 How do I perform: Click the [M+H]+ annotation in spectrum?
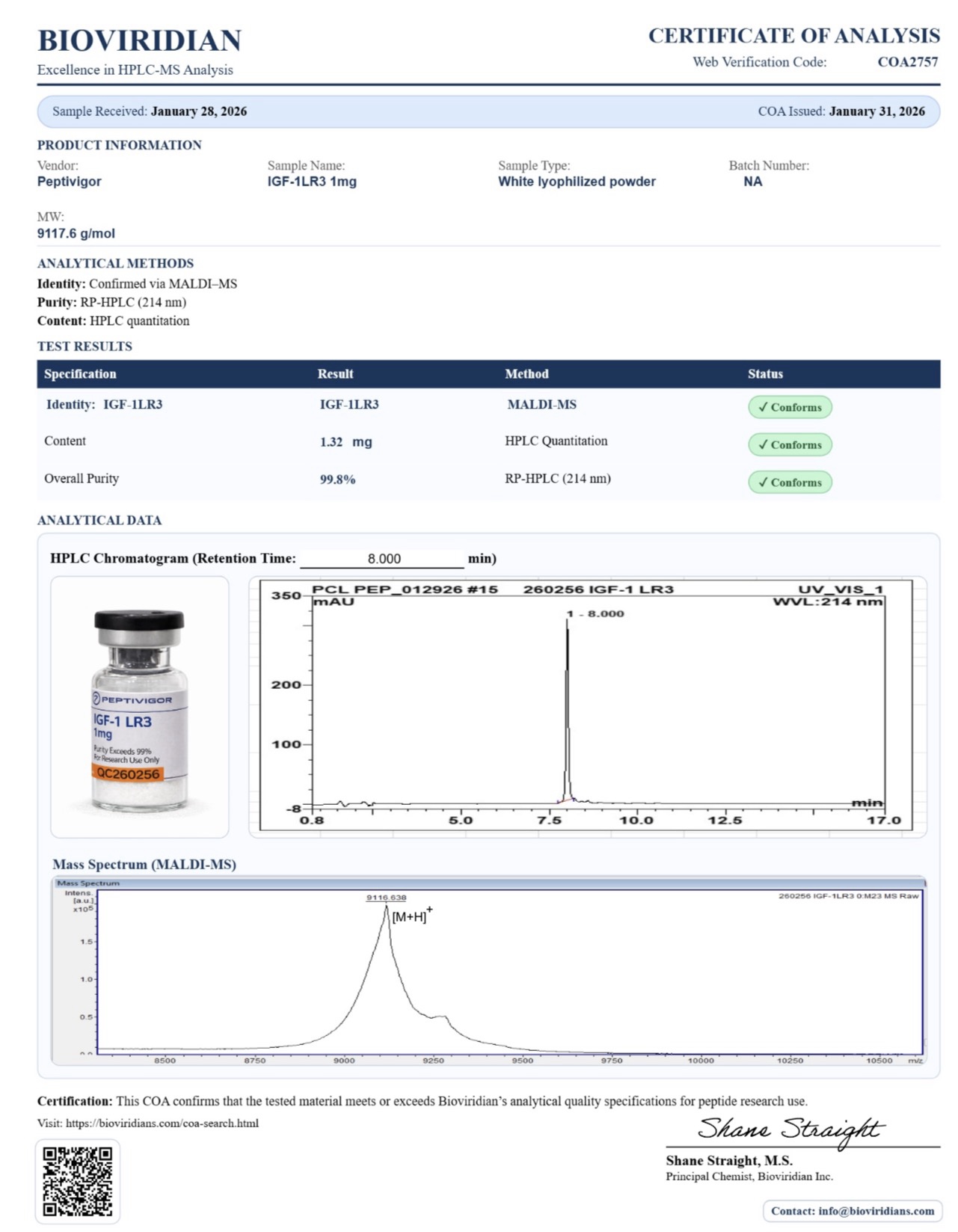click(x=411, y=916)
